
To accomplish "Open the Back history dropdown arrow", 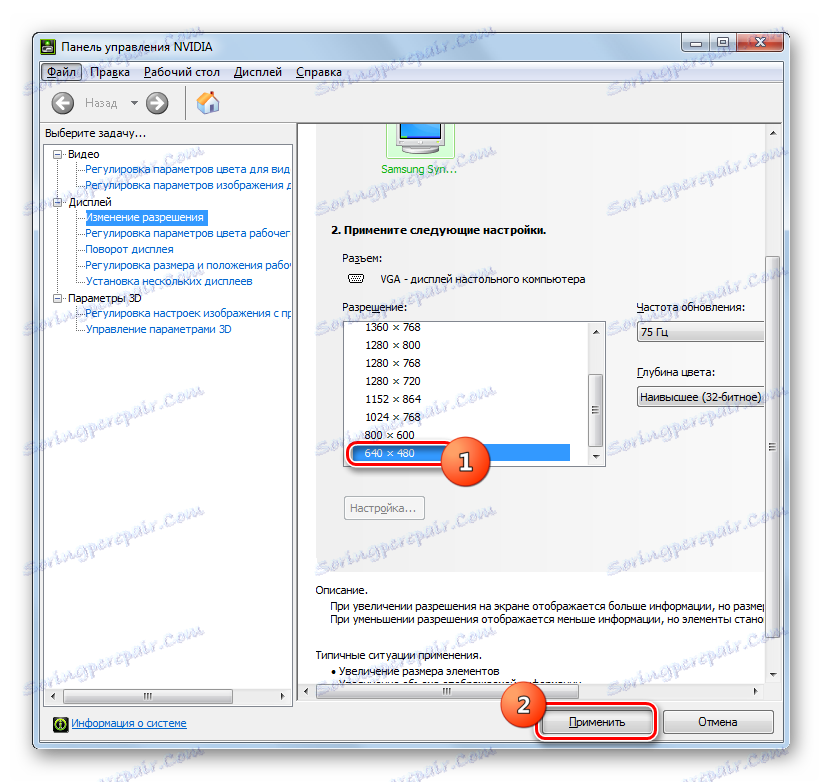I will (134, 103).
